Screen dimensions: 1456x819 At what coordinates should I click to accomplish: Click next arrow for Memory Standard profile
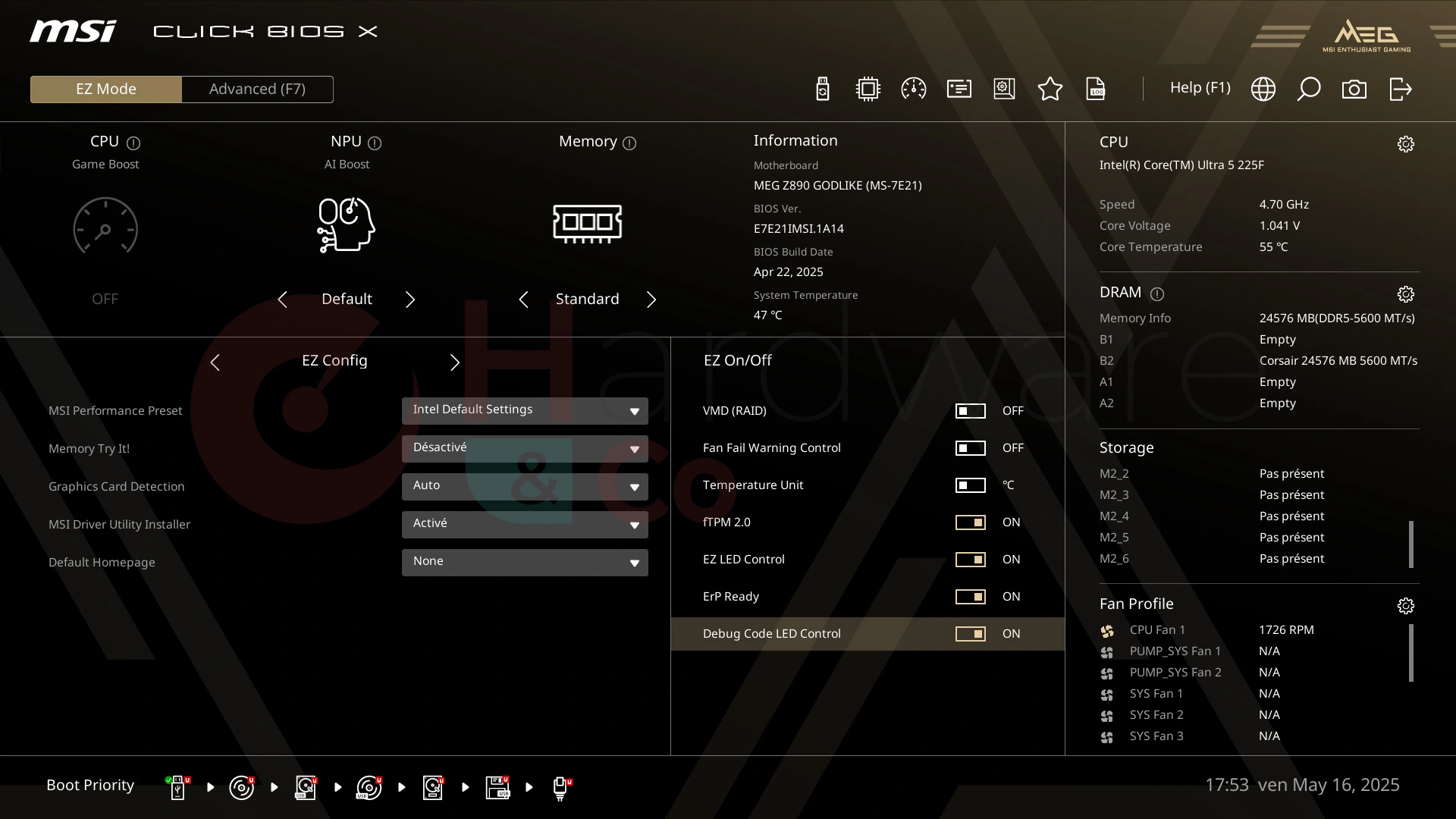click(x=651, y=300)
